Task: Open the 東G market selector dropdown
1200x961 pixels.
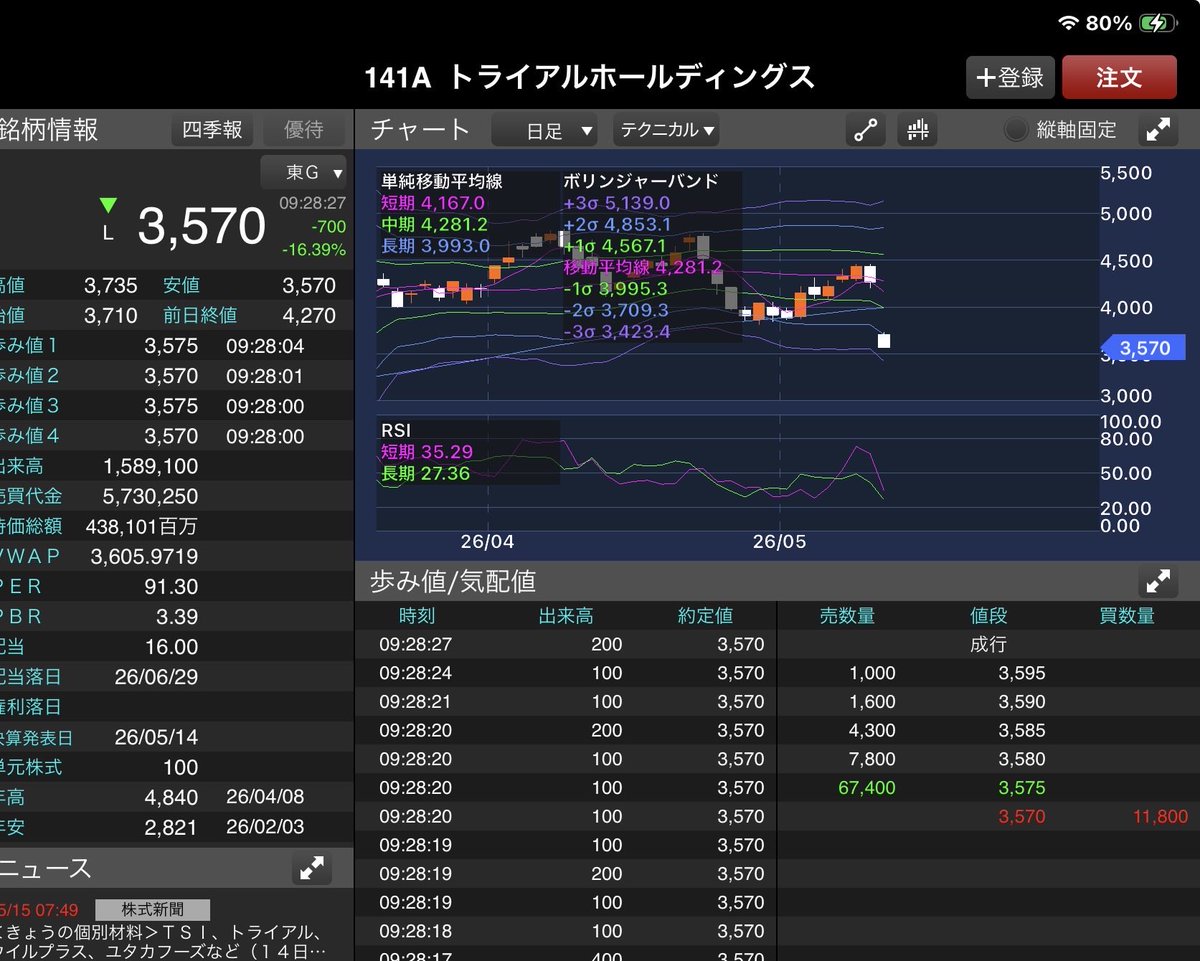Action: [304, 173]
